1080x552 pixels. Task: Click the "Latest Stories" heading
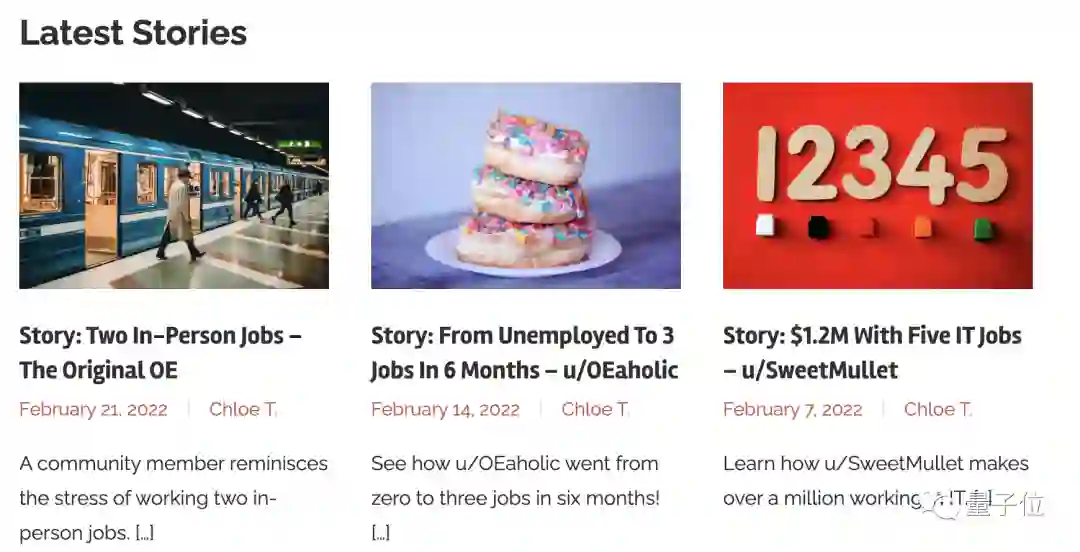[x=133, y=33]
